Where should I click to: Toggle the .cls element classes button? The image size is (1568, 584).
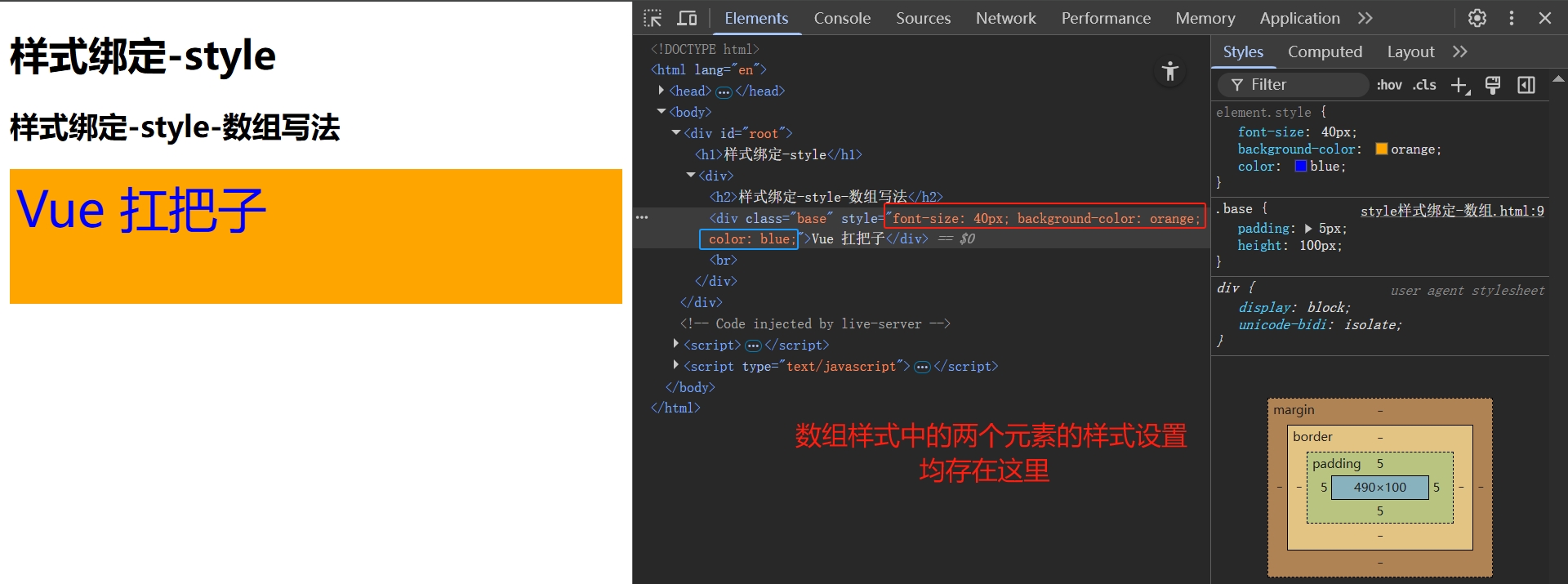tap(1425, 85)
